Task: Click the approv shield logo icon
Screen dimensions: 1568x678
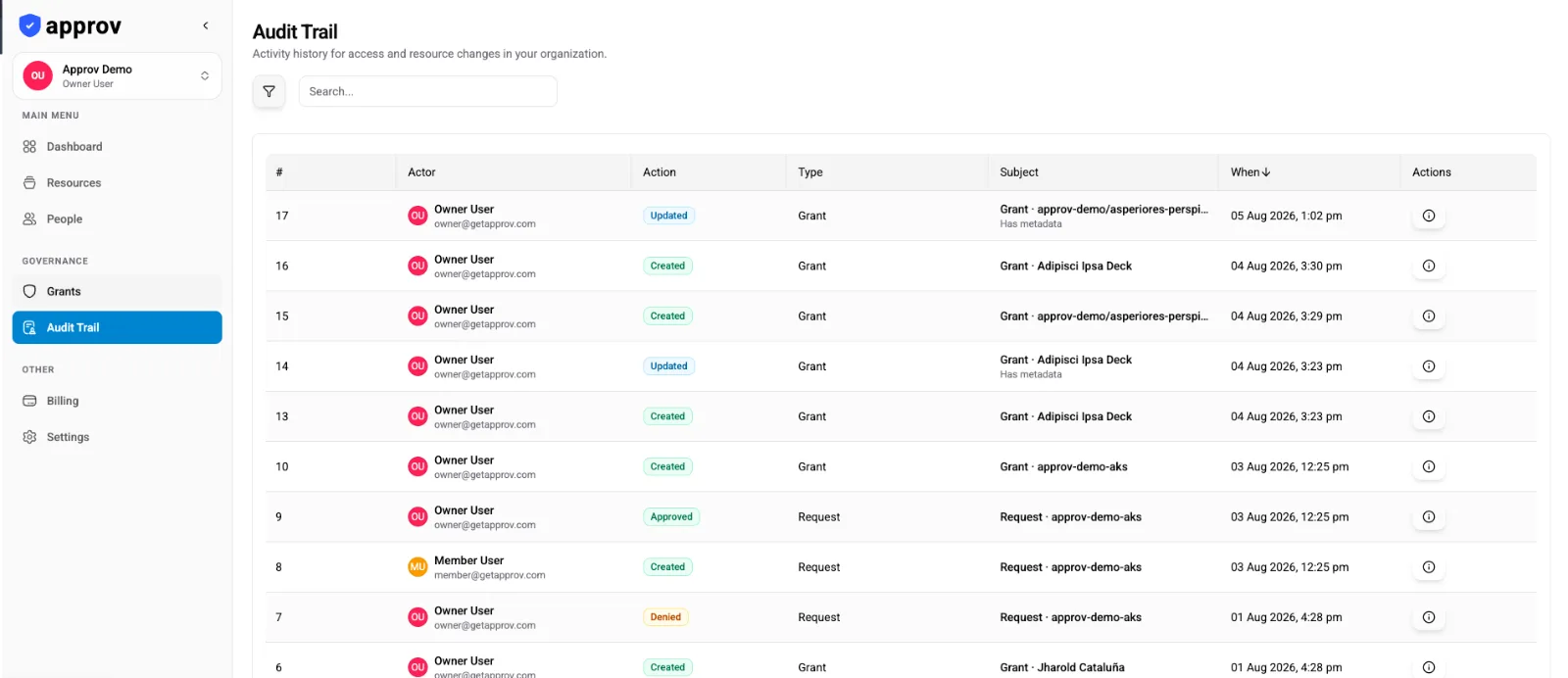Action: pos(30,25)
